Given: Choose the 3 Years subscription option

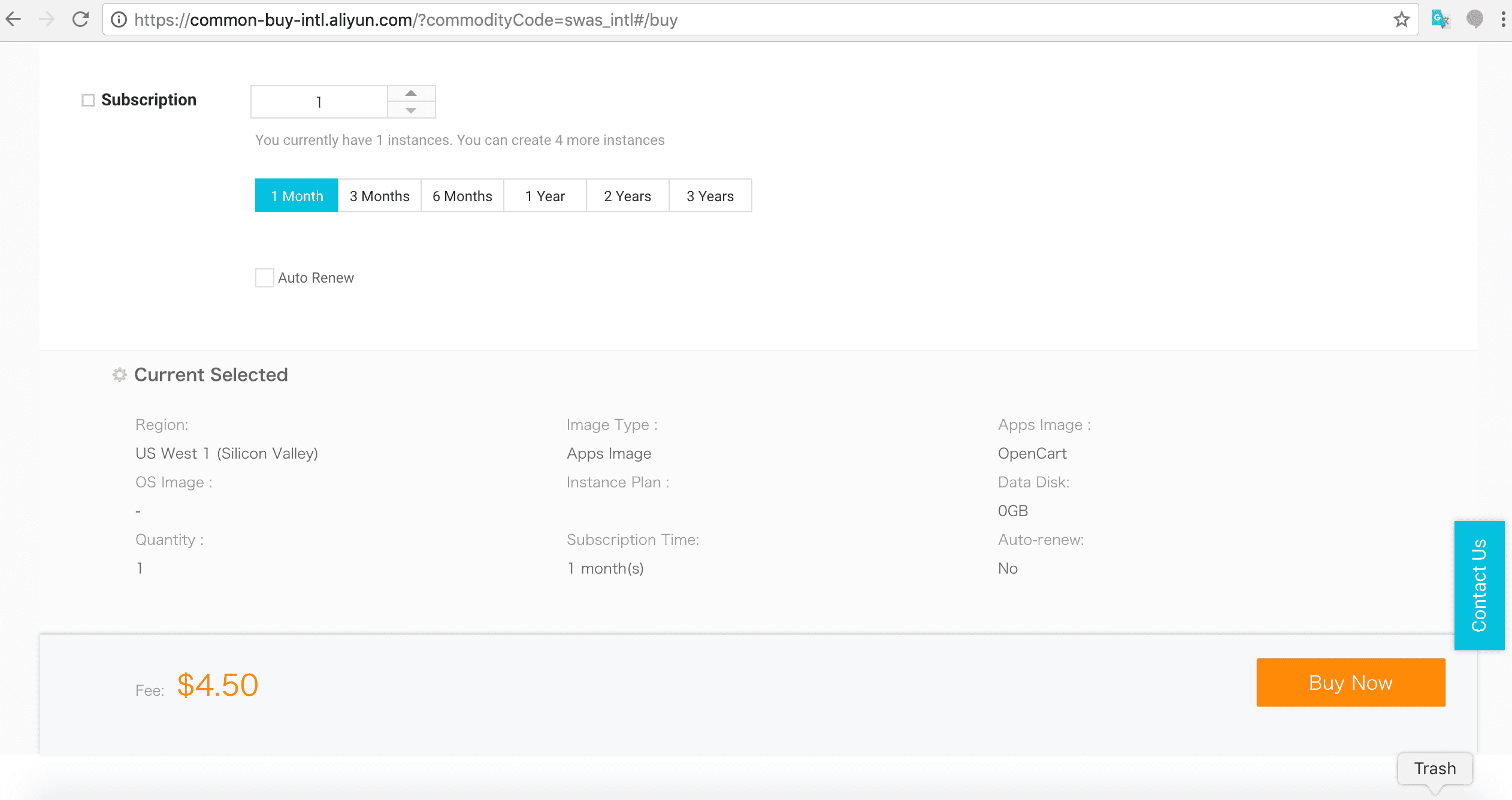Looking at the screenshot, I should pos(710,196).
